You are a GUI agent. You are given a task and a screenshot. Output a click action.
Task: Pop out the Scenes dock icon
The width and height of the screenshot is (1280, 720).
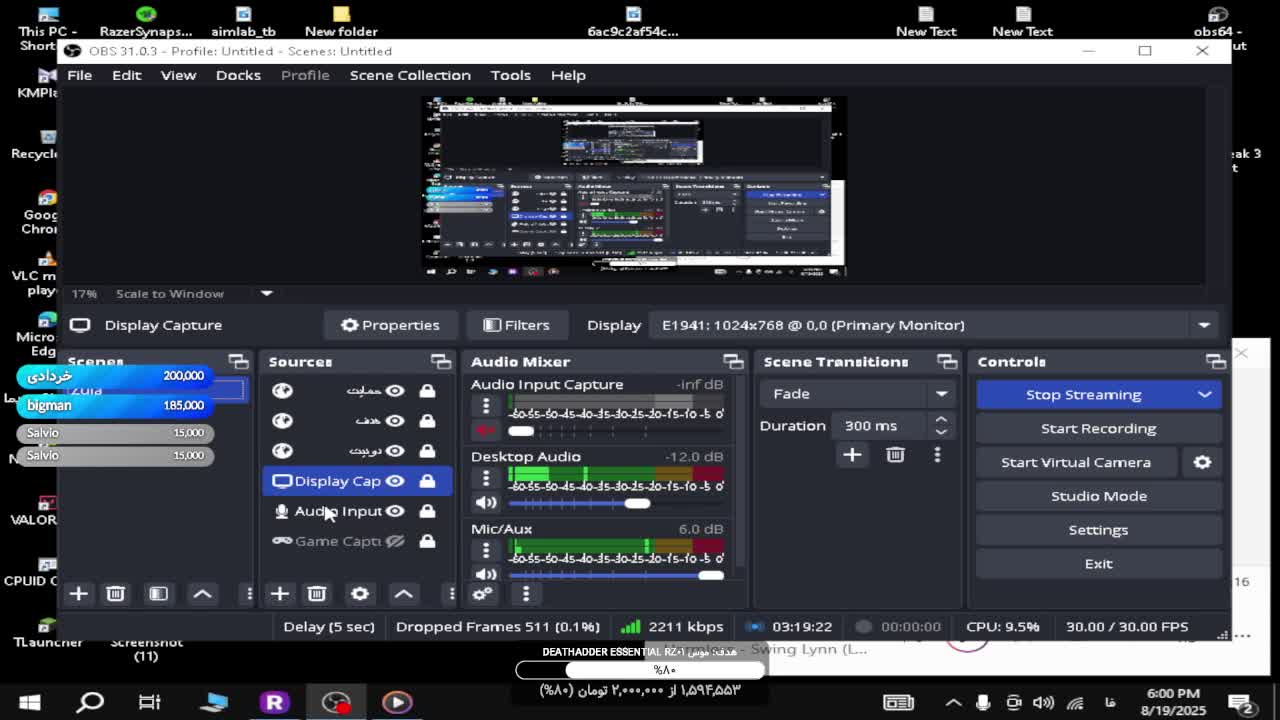(238, 361)
